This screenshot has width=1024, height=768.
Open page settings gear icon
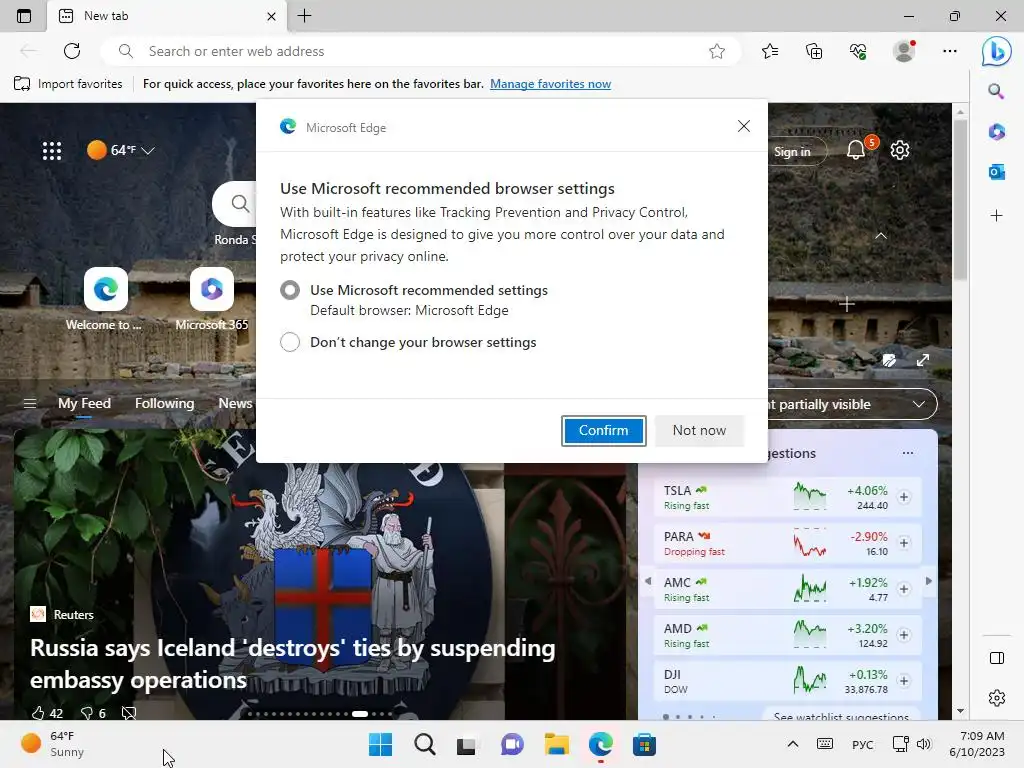900,150
